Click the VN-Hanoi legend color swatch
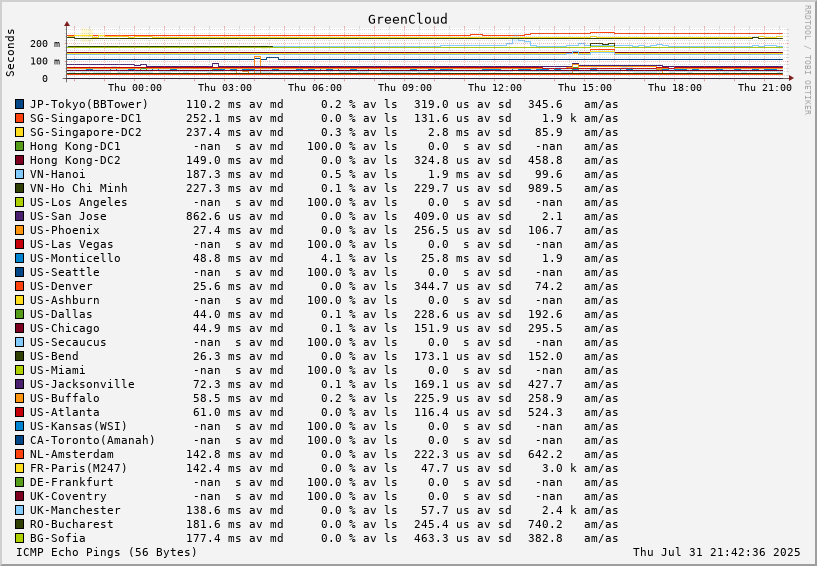Screen dimensions: 817x566 coord(20,174)
